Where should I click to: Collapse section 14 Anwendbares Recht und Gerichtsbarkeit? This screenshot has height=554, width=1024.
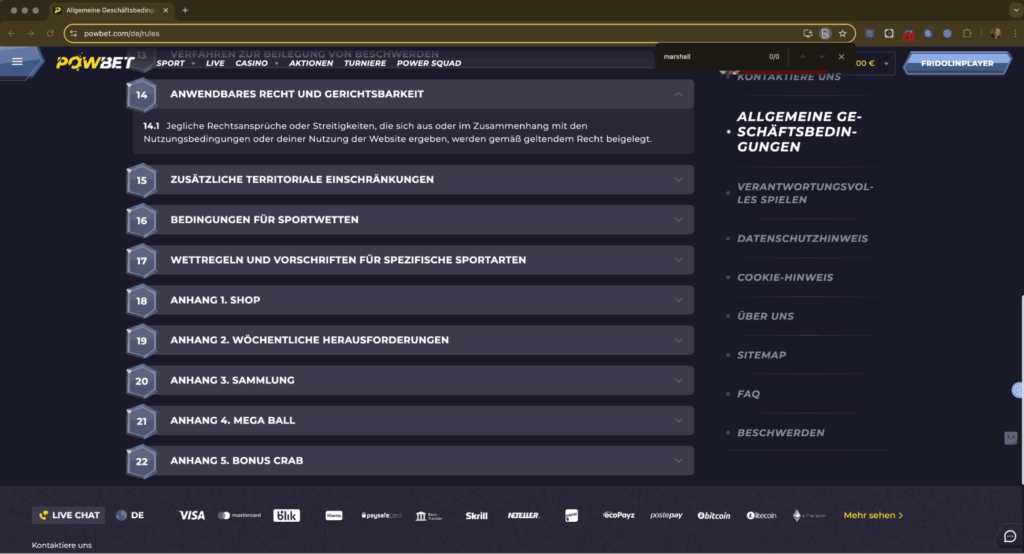(x=678, y=94)
